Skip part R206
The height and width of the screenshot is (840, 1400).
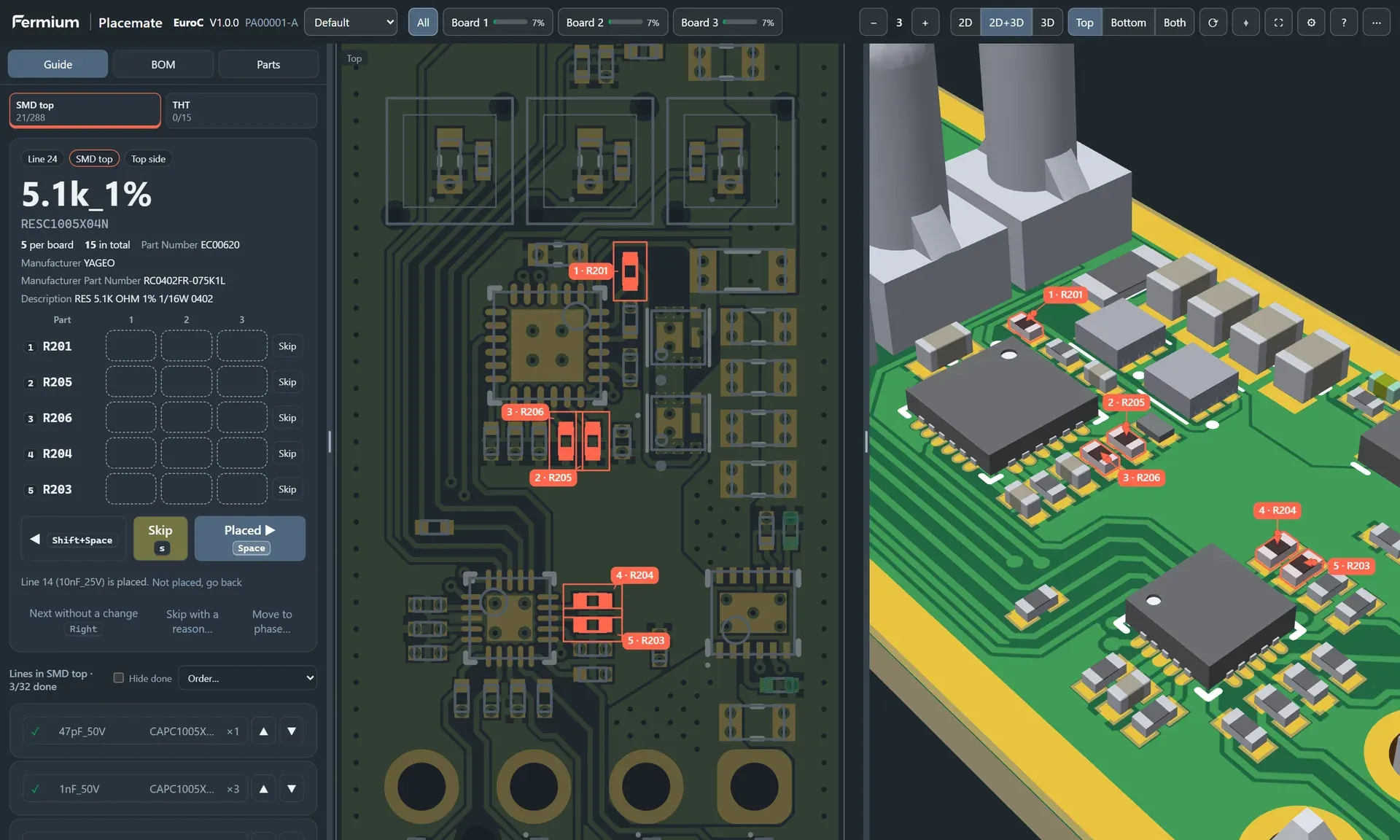287,417
